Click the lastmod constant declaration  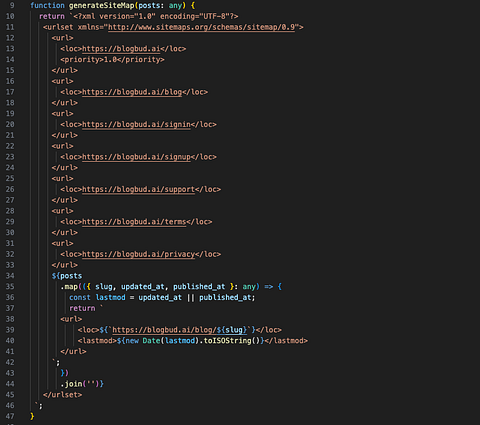(x=111, y=297)
